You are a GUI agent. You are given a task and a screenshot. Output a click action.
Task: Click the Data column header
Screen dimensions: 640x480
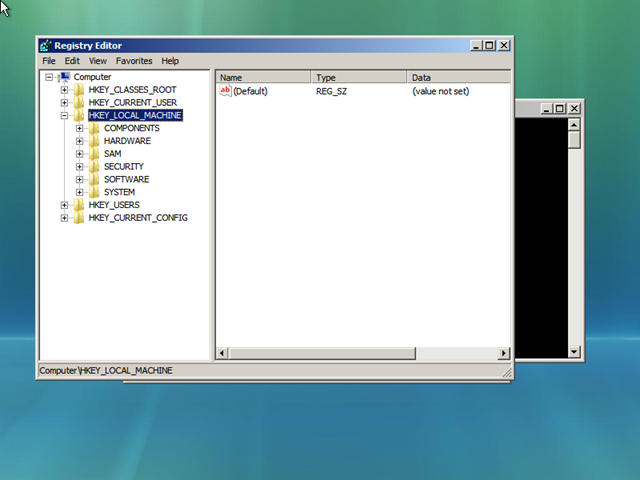[459, 77]
